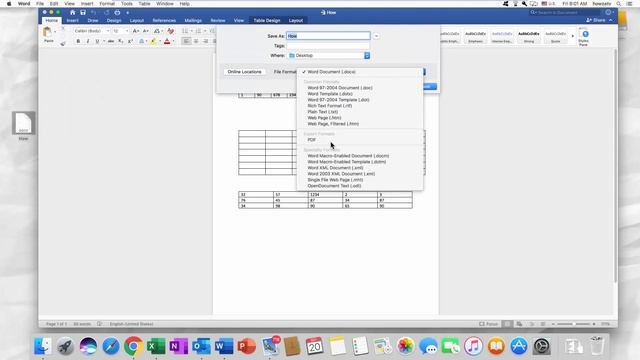Open PowerPoint in the Dock

coord(247,347)
